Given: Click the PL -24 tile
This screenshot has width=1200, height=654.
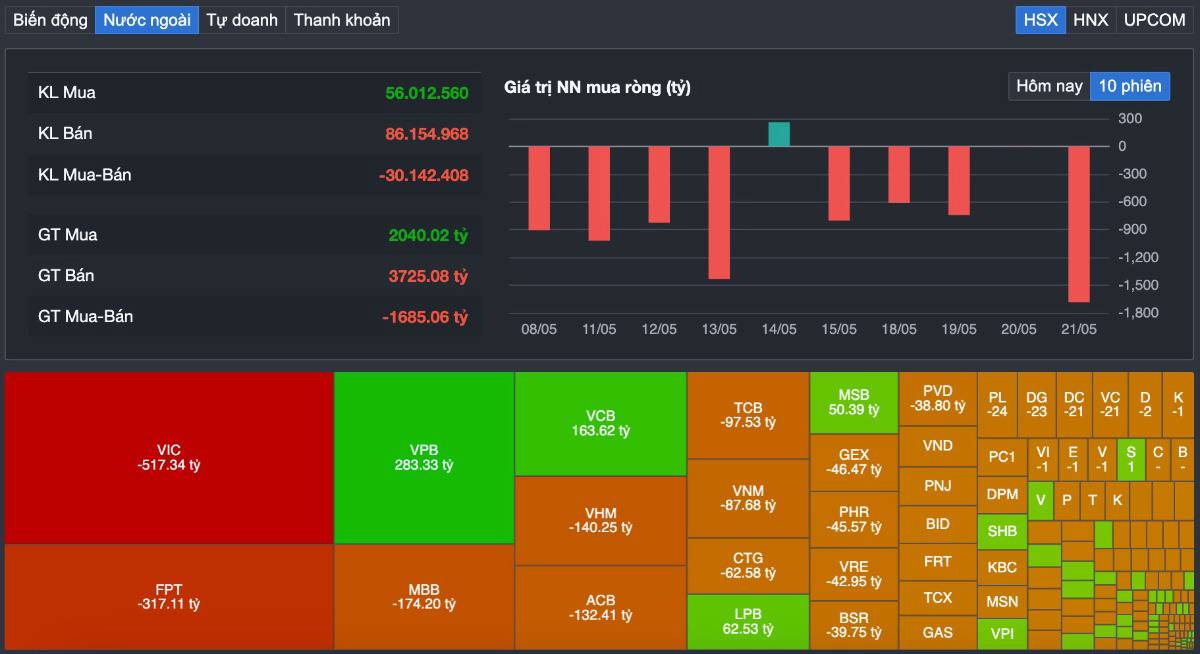Looking at the screenshot, I should tap(997, 404).
